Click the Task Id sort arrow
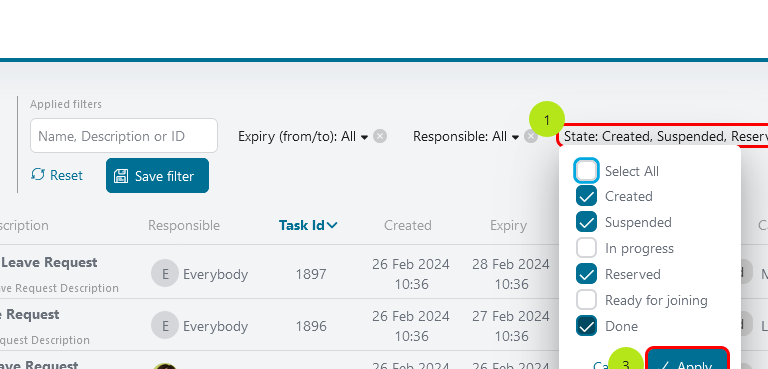Image resolution: width=768 pixels, height=369 pixels. pyautogui.click(x=332, y=225)
